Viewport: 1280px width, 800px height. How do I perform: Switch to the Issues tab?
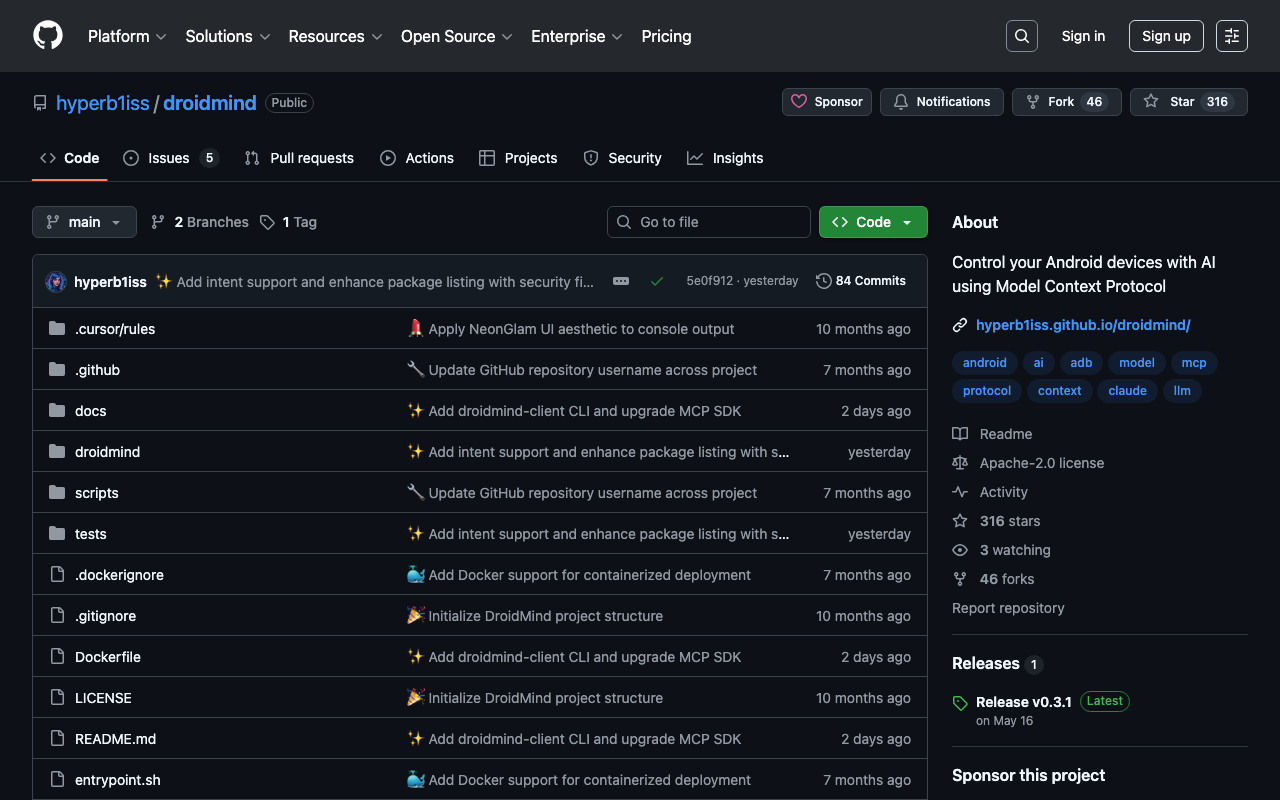point(169,158)
